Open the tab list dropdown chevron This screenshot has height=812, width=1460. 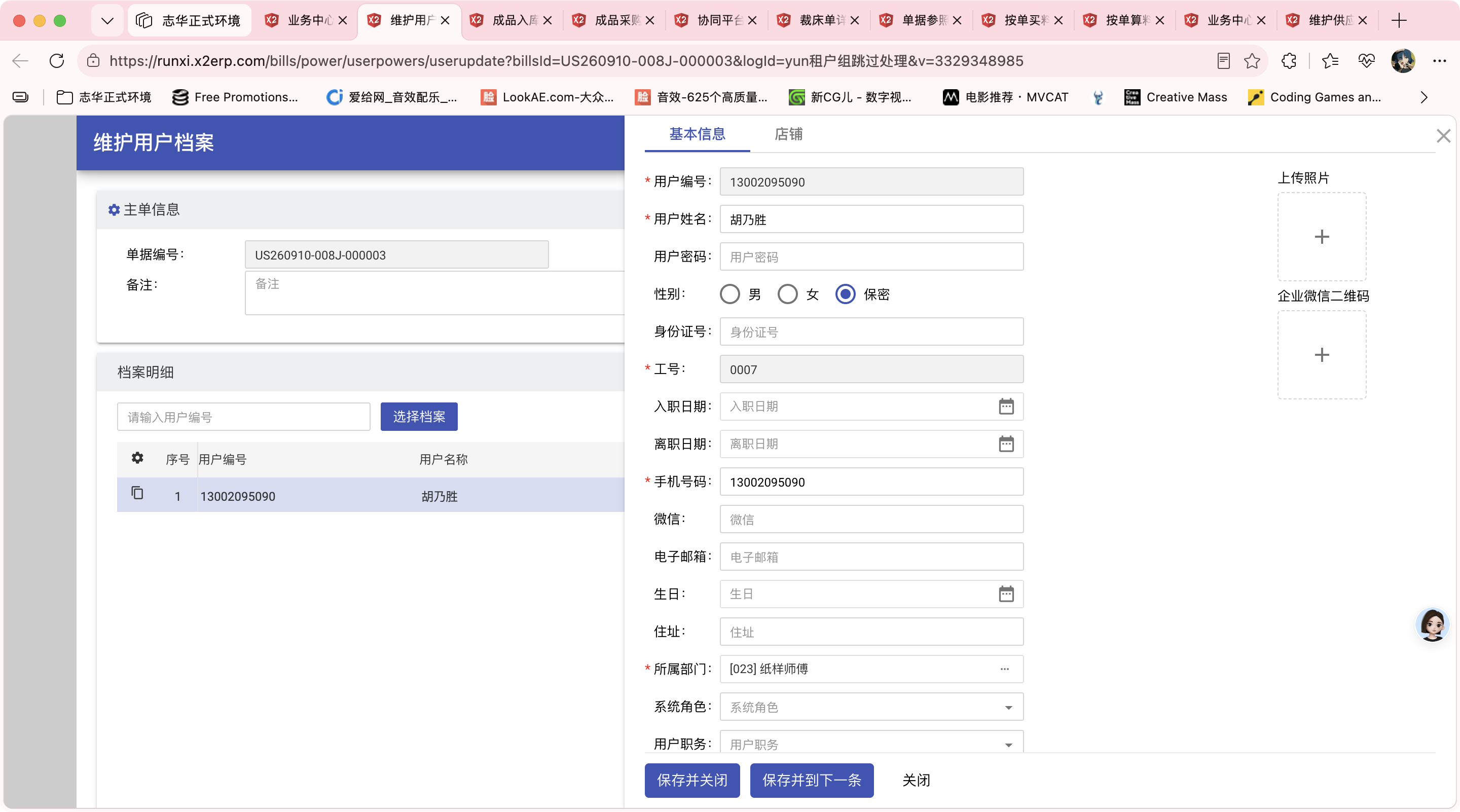pos(107,20)
